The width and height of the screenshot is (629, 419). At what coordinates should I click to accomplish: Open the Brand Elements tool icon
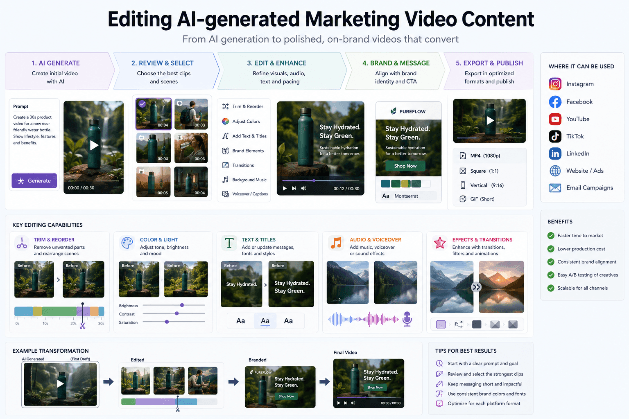(x=225, y=151)
